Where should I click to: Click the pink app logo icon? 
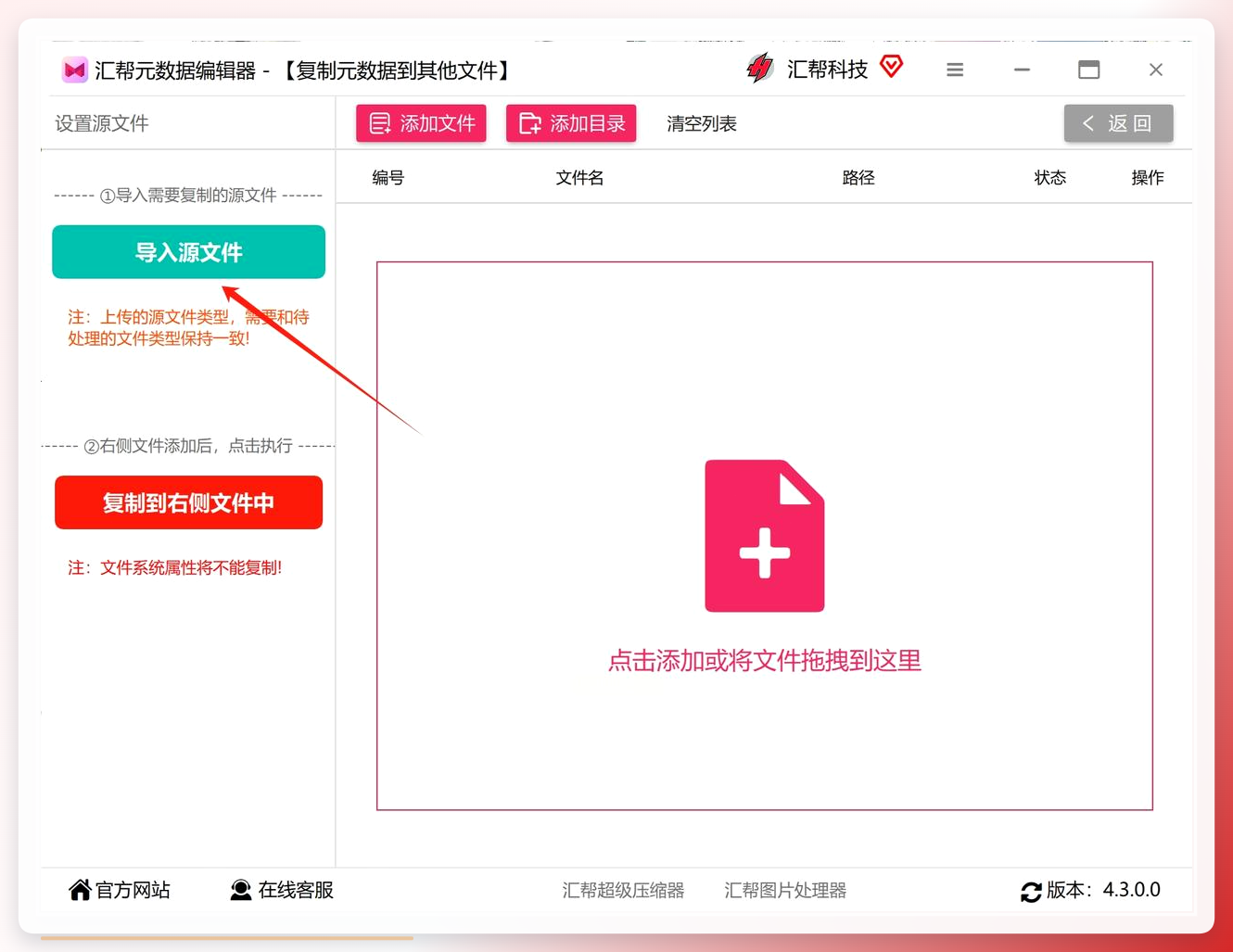74,70
